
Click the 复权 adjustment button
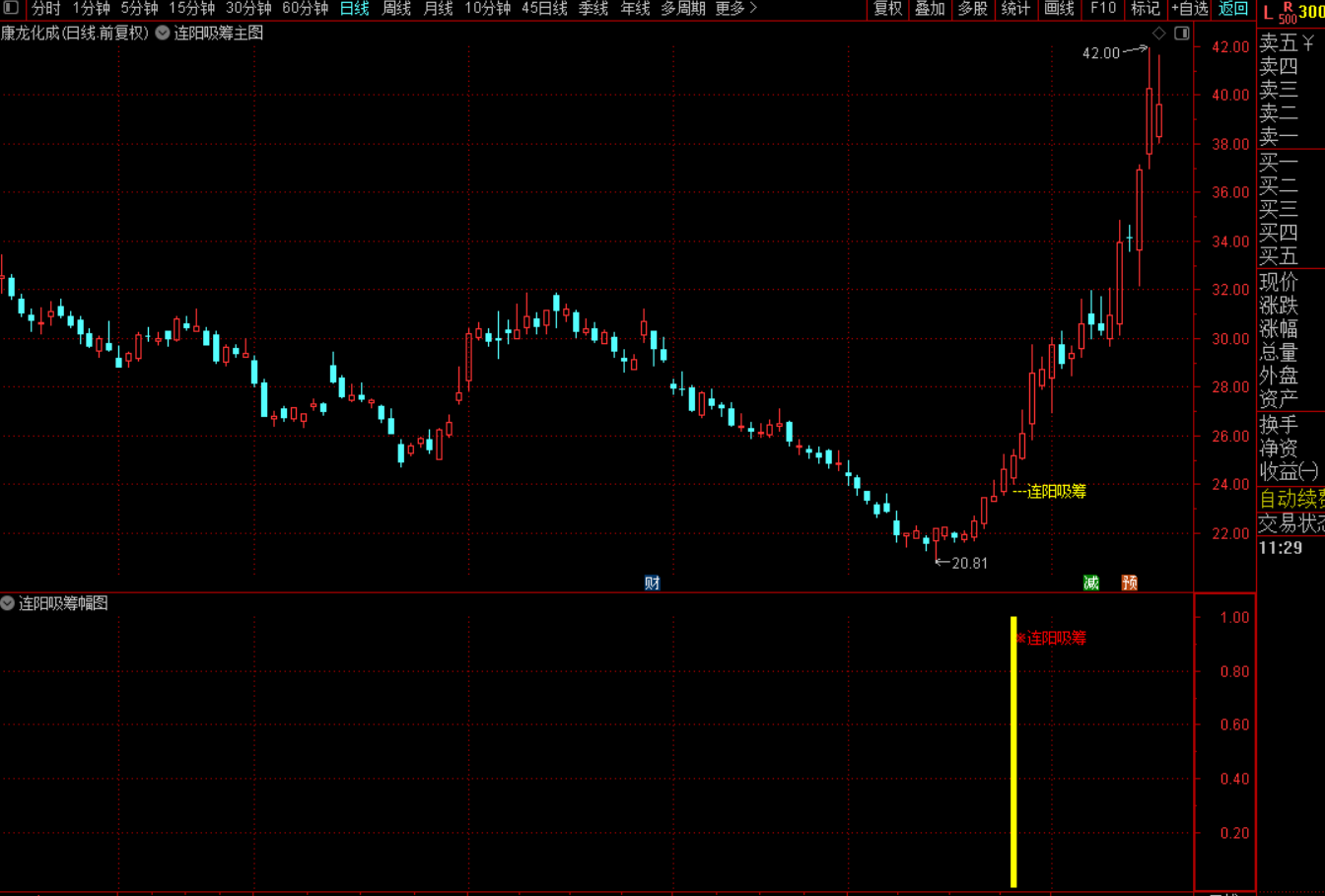point(888,8)
